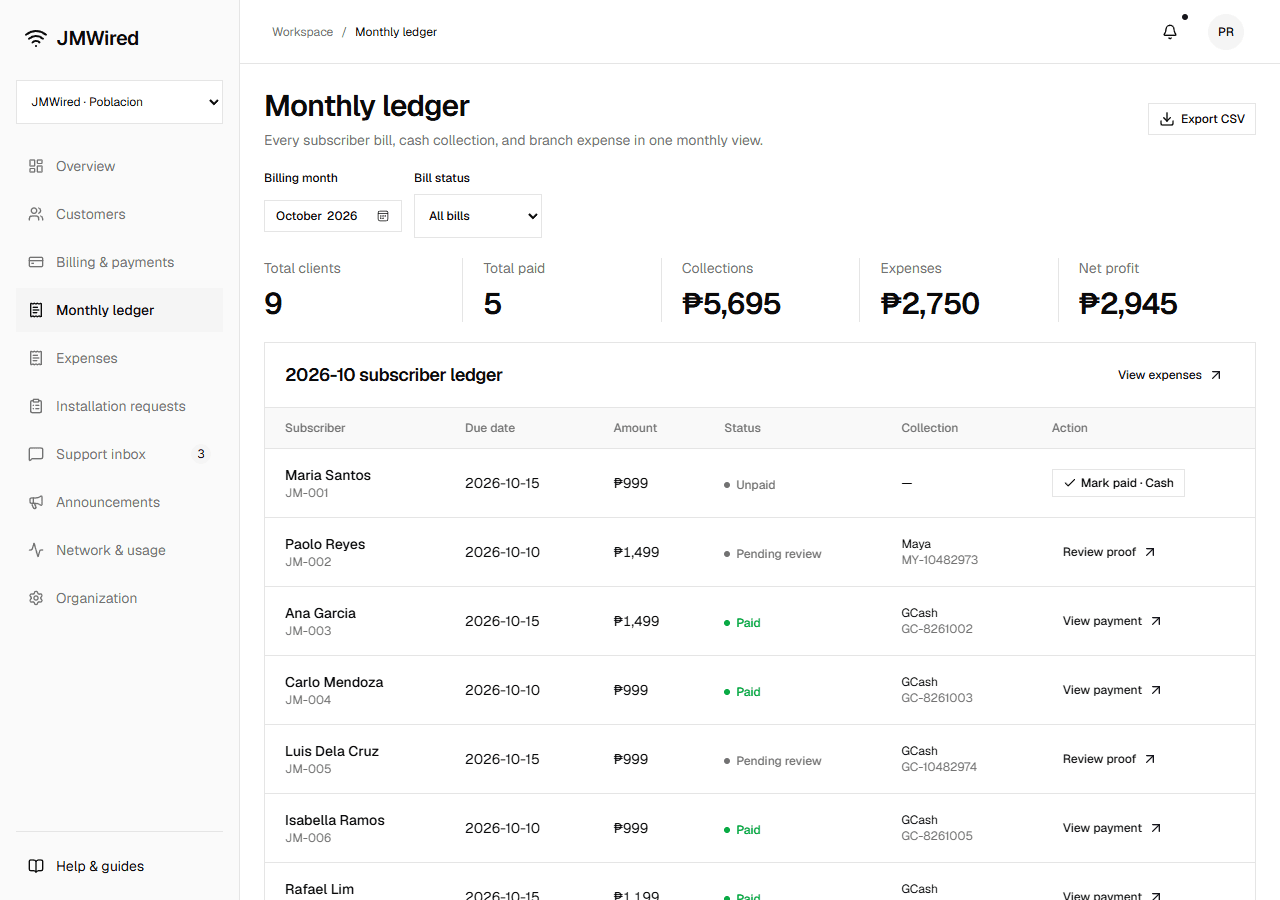Image resolution: width=1280 pixels, height=900 pixels.
Task: Click the JMWired wifi logo icon
Action: (x=36, y=39)
